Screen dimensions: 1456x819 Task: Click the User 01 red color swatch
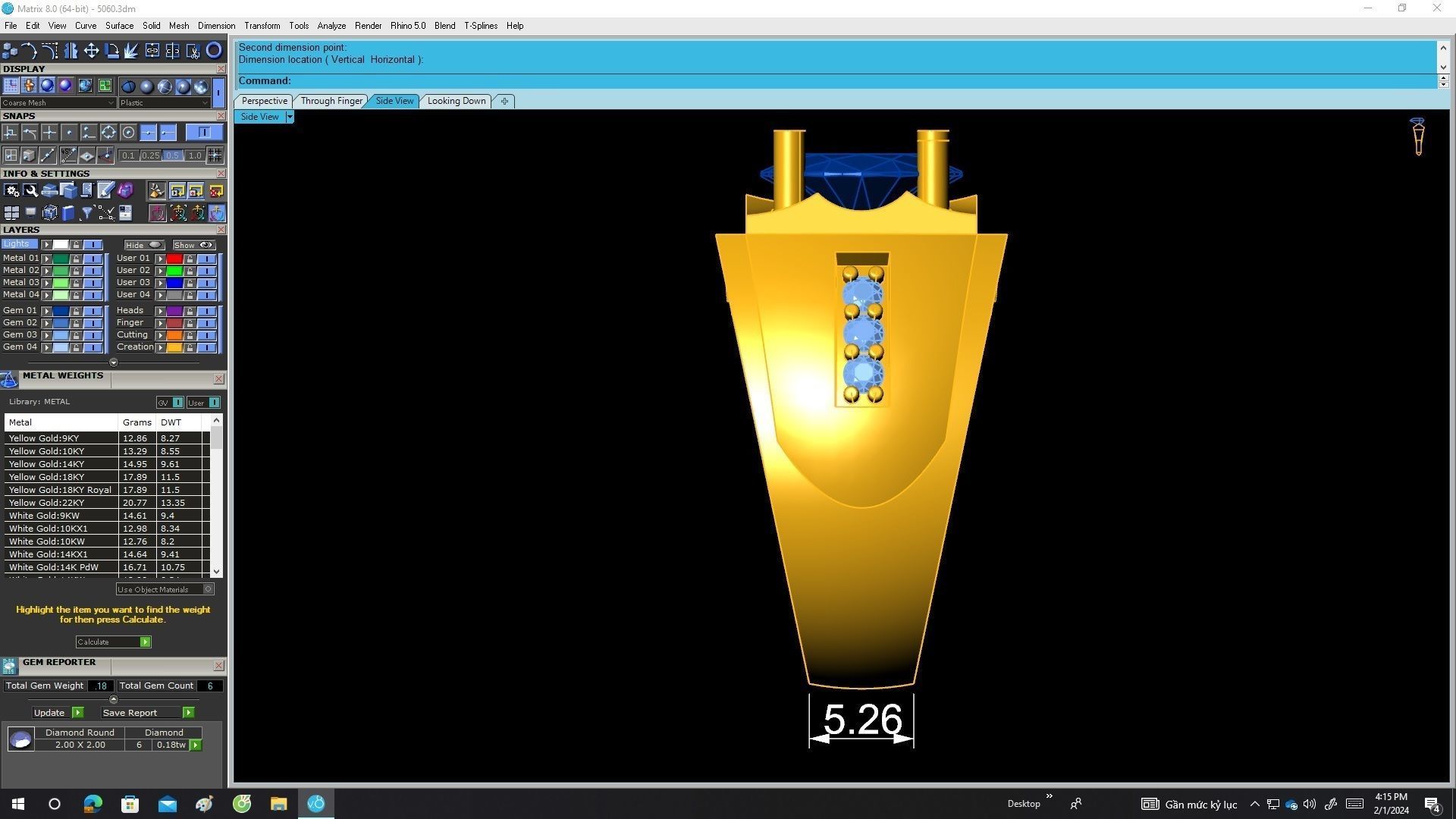tap(174, 259)
